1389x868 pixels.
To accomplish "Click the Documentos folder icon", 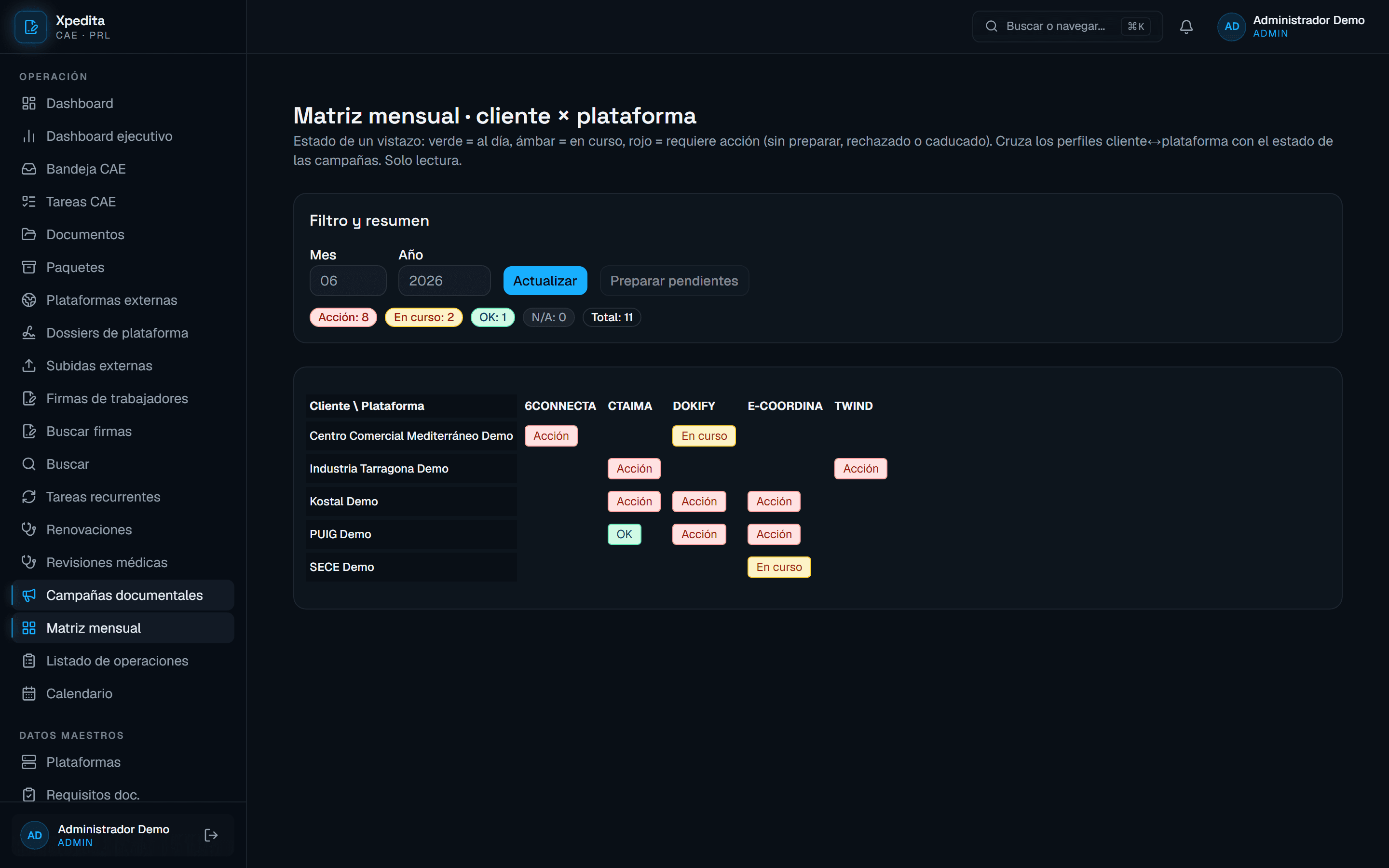I will [29, 234].
